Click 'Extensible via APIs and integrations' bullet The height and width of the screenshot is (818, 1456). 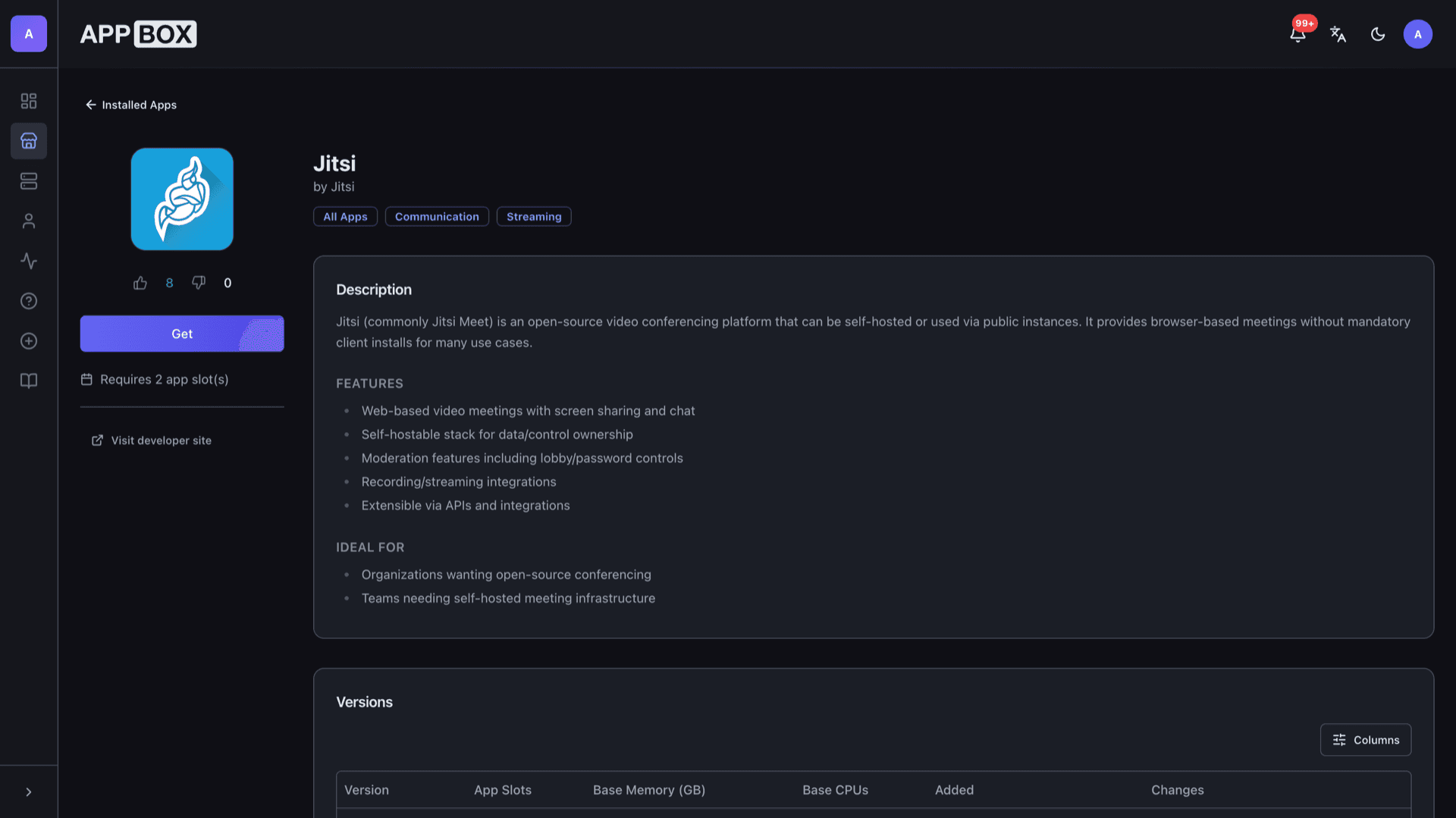click(466, 506)
